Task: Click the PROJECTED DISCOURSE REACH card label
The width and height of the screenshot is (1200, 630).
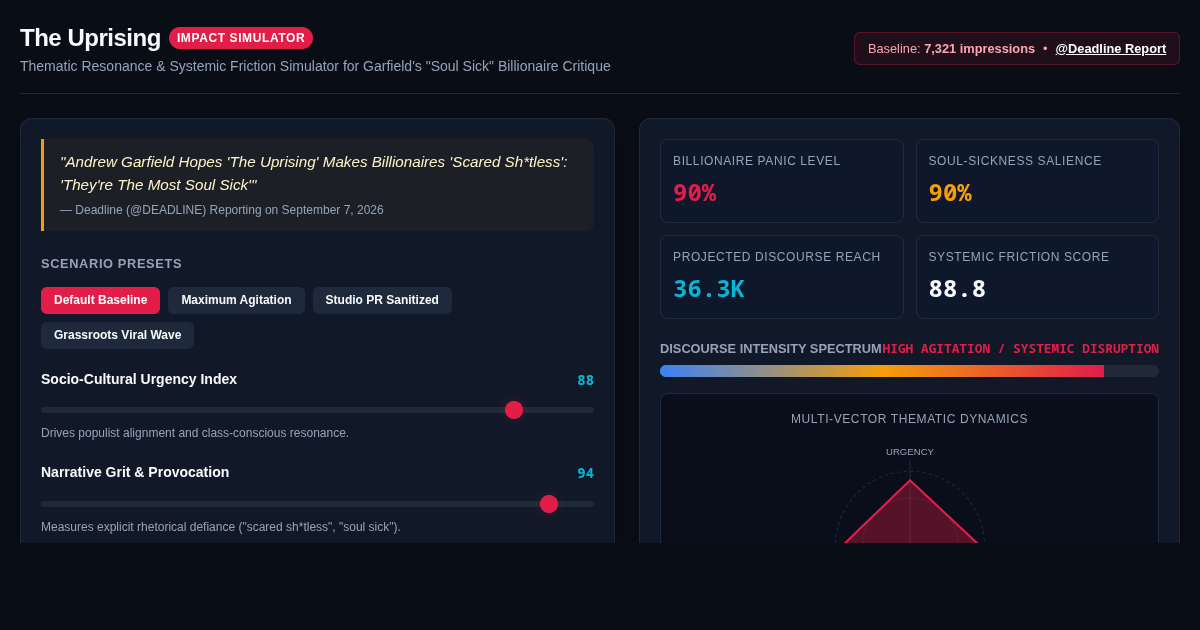Action: click(777, 257)
